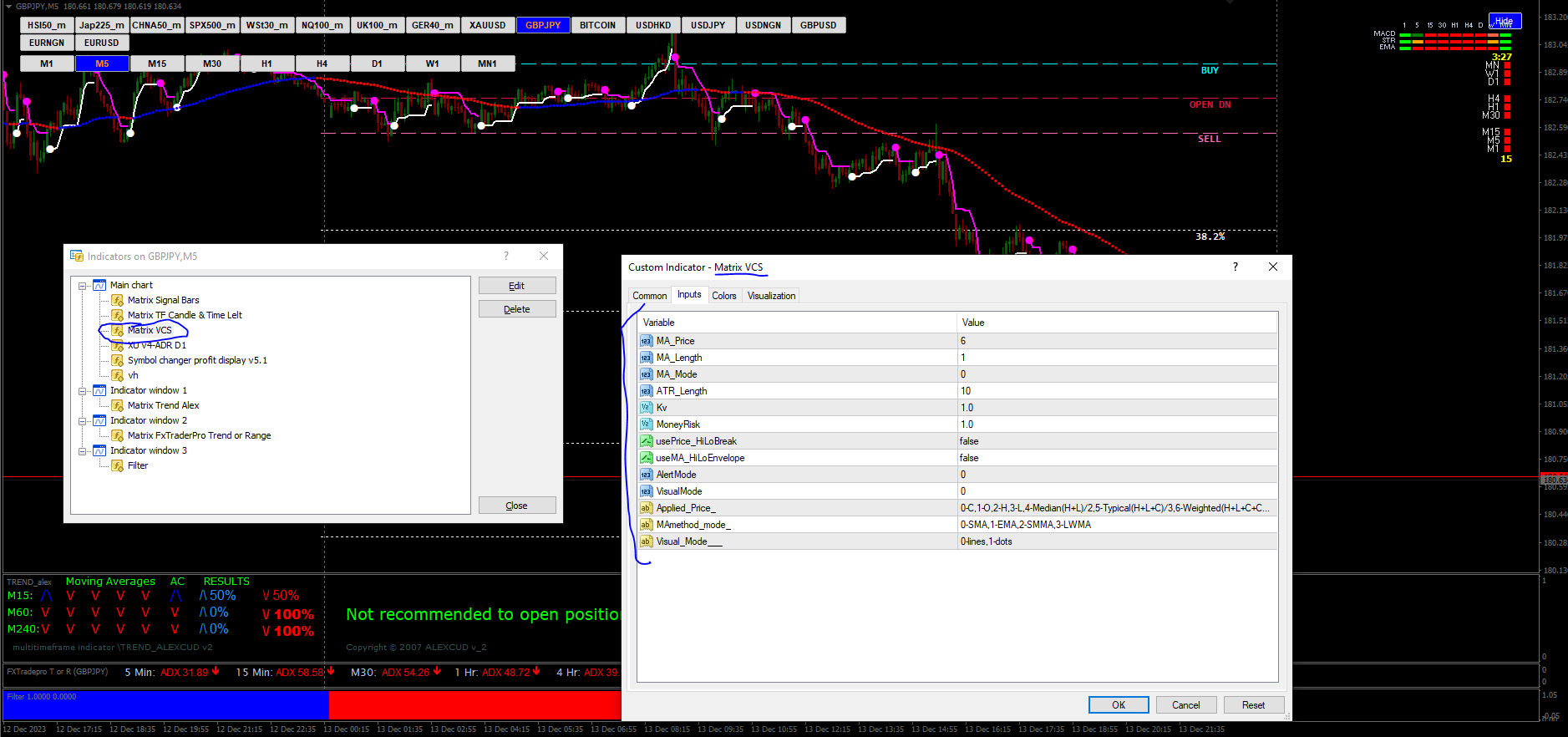Viewport: 1568px width, 737px height.
Task: Click the Symbol changer profit display icon
Action: (x=118, y=360)
